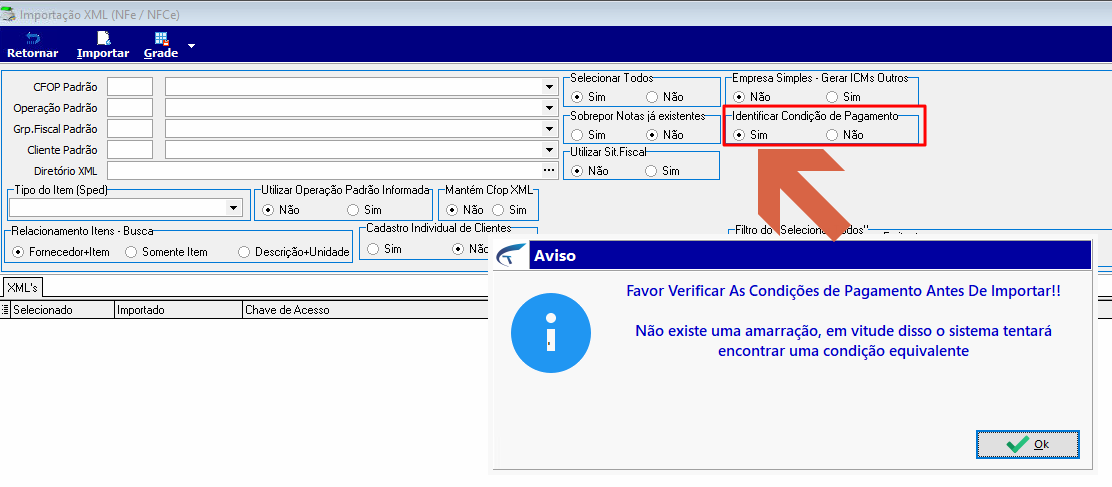Select Sim for Utilizar Sit.Fiscal

(651, 171)
